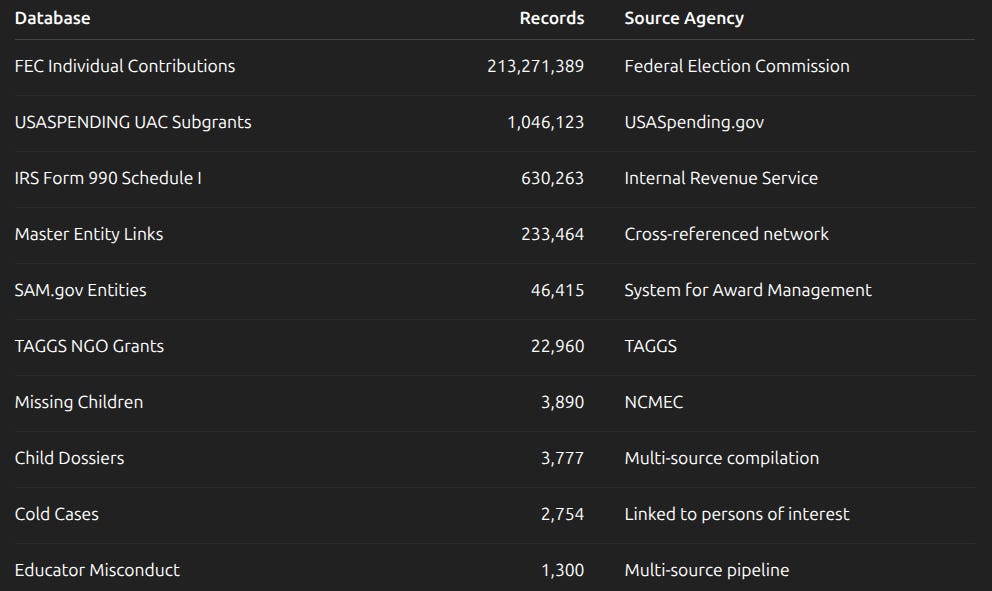Viewport: 992px width, 591px height.
Task: Select System for Award Management cell
Action: pyautogui.click(x=748, y=290)
